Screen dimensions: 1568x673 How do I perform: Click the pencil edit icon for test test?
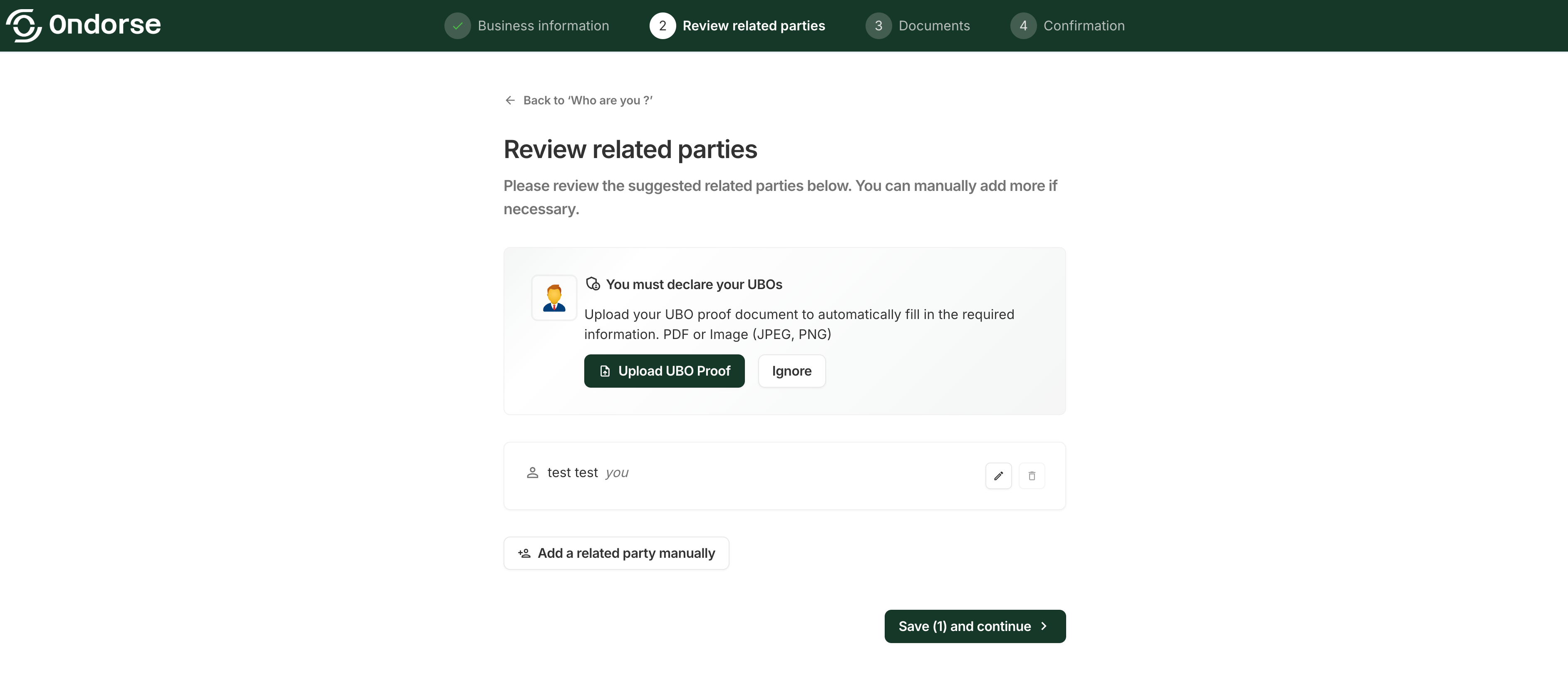[998, 476]
